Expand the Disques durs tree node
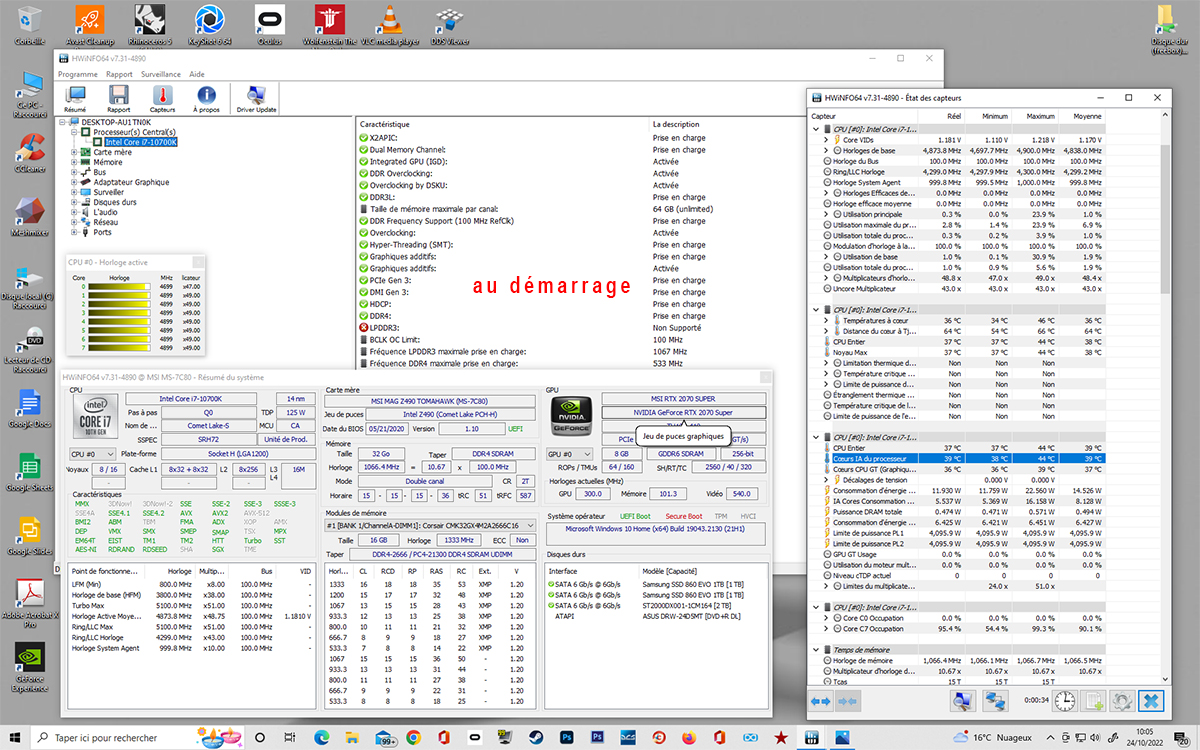This screenshot has height=750, width=1200. 74,202
